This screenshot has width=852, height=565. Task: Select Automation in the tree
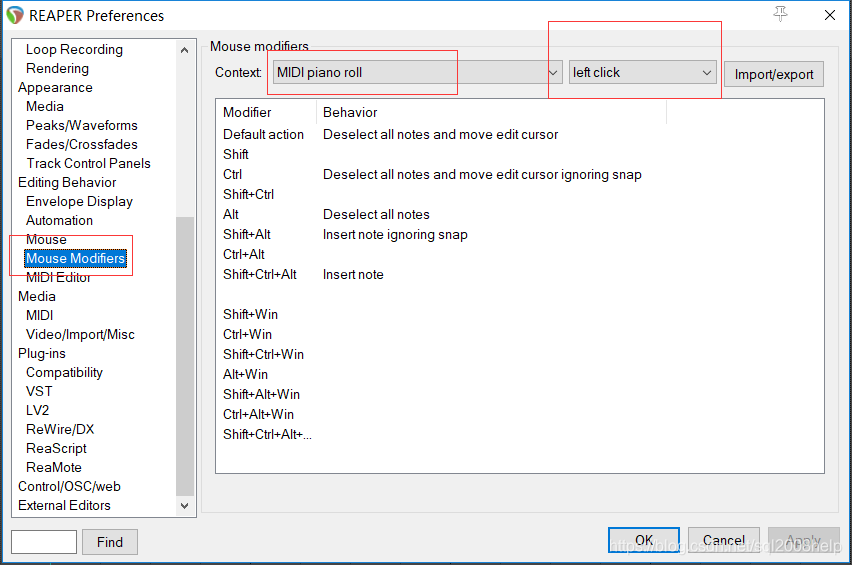[59, 221]
